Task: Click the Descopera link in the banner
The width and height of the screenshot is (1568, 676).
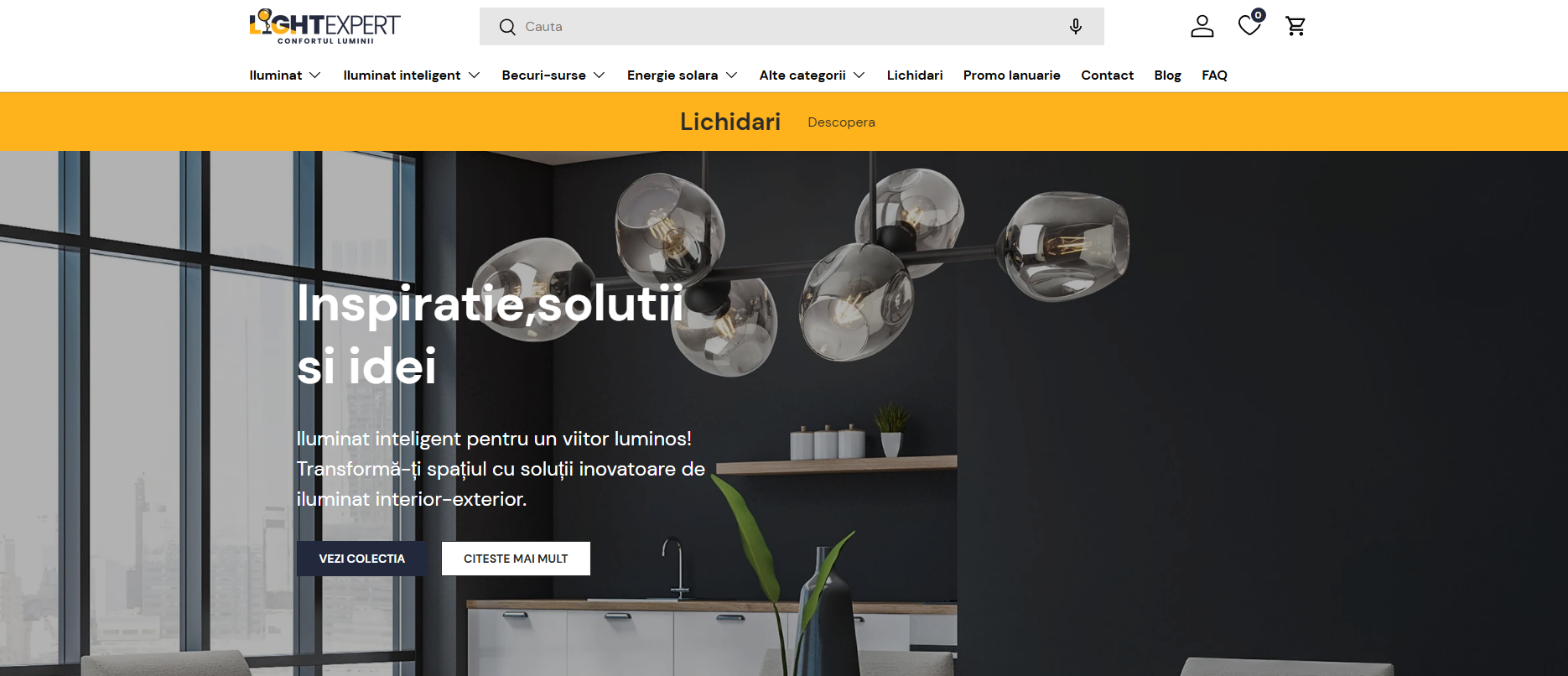Action: tap(841, 122)
